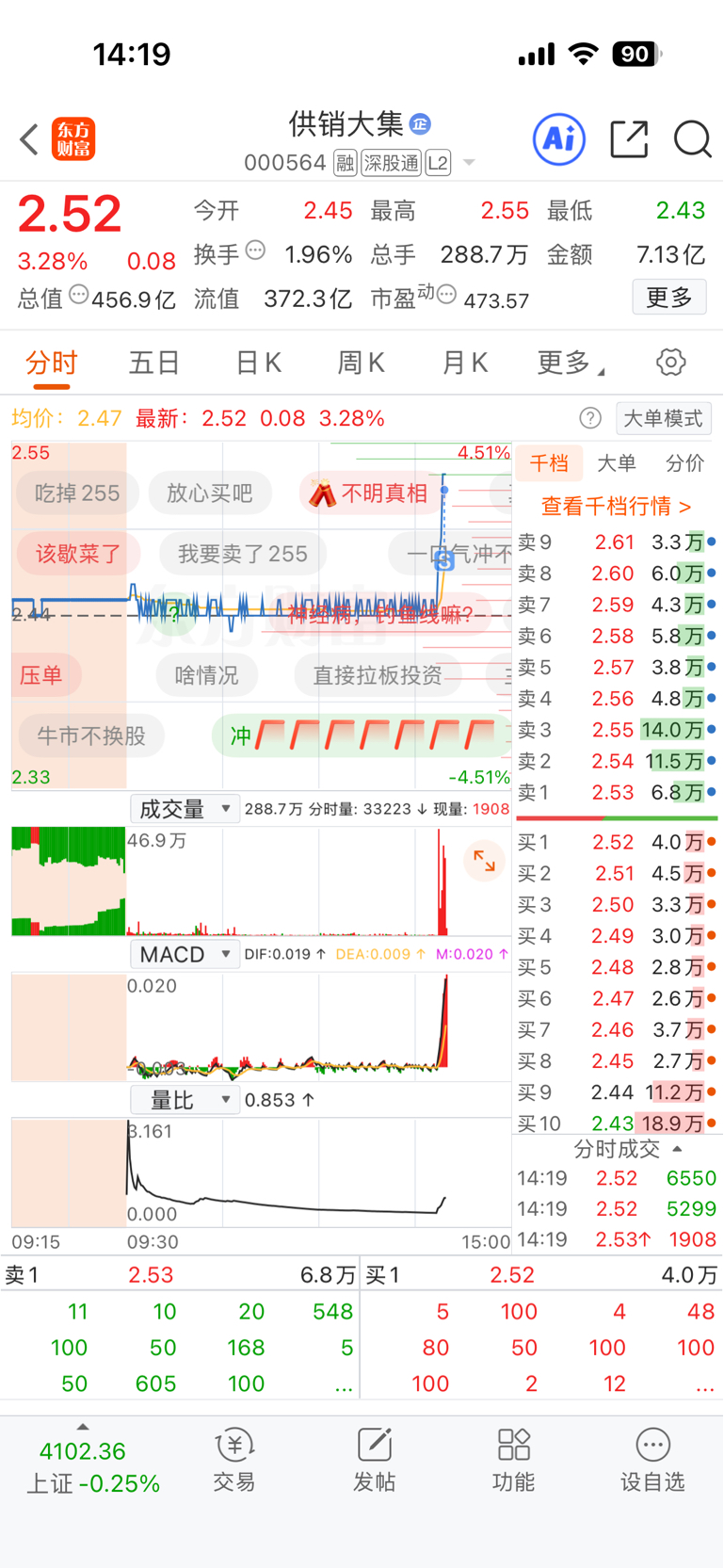Tap the 放心买吧 comment bubble
The width and height of the screenshot is (724, 1568).
pyautogui.click(x=209, y=493)
